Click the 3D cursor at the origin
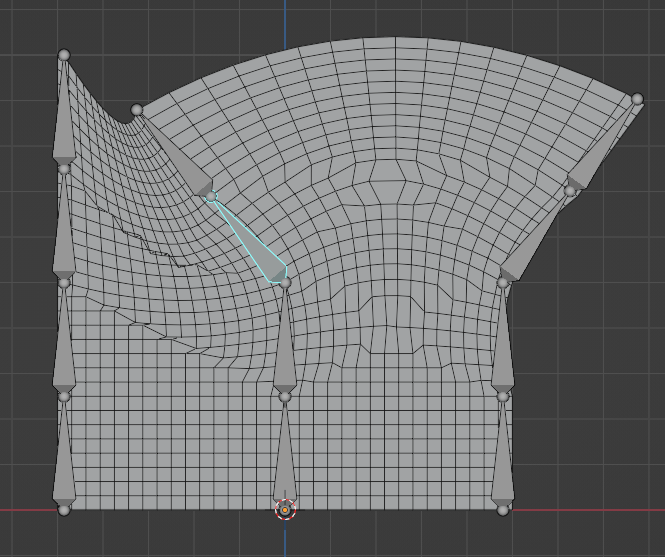This screenshot has height=557, width=665. (285, 510)
